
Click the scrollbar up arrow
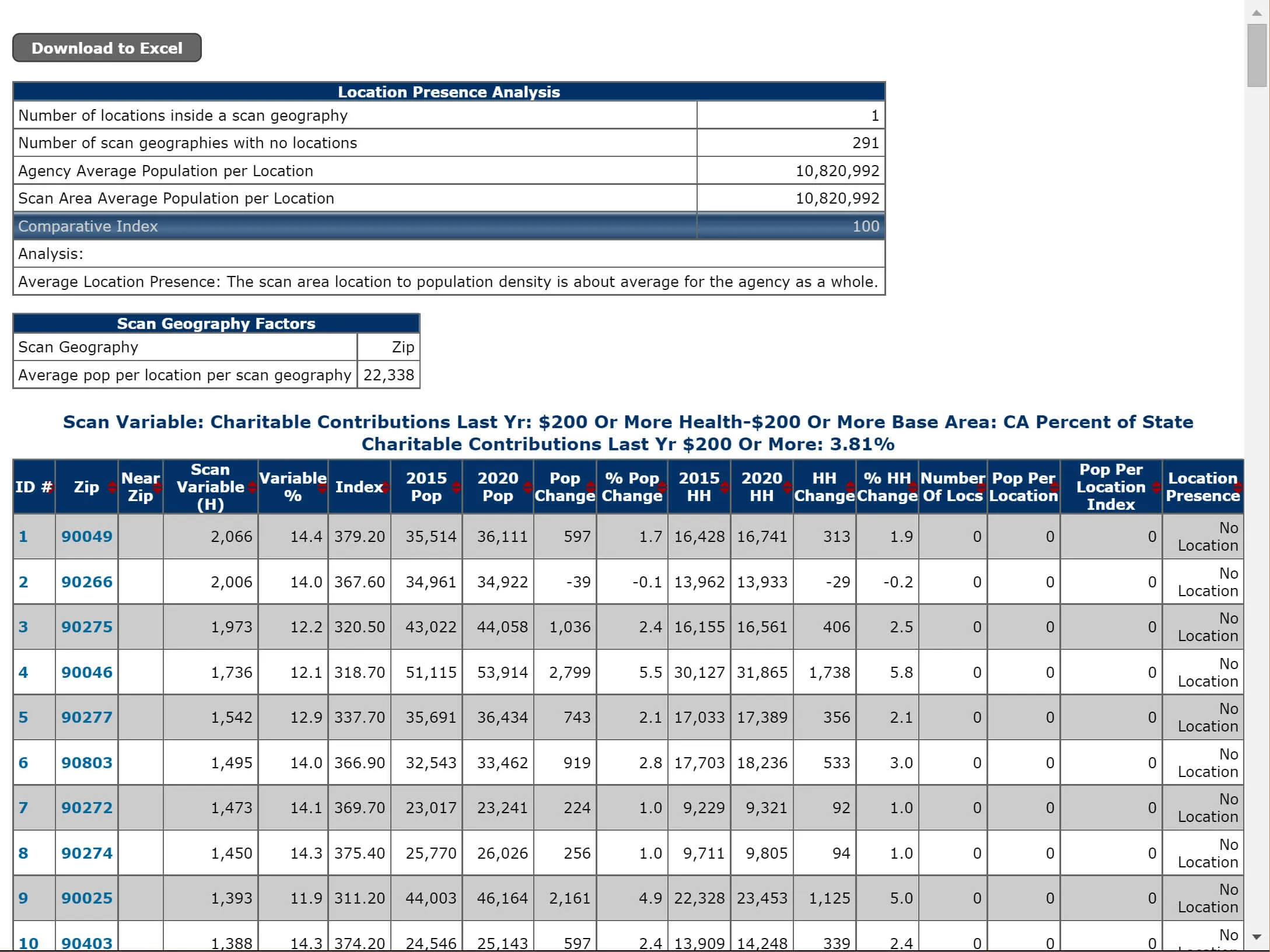[x=1256, y=11]
